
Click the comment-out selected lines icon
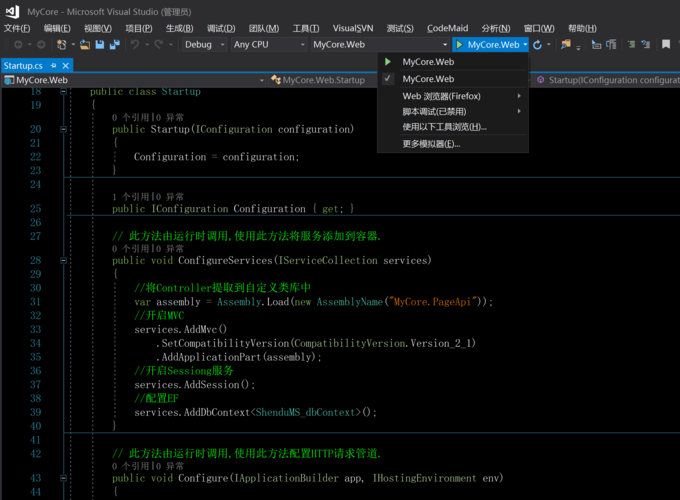tap(631, 44)
